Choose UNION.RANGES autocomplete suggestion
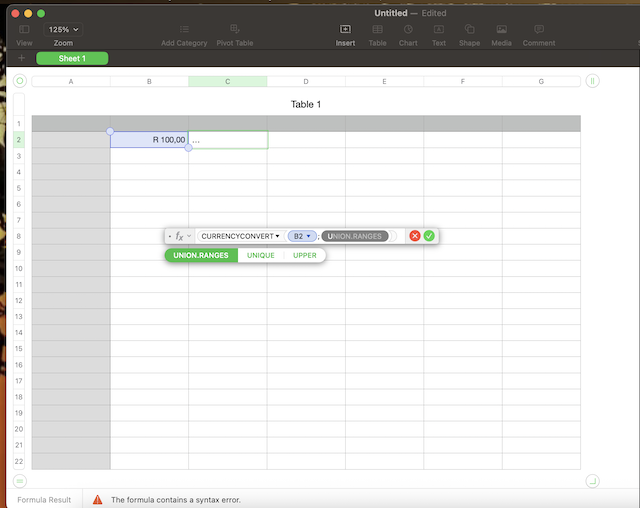Image resolution: width=640 pixels, height=508 pixels. click(201, 255)
